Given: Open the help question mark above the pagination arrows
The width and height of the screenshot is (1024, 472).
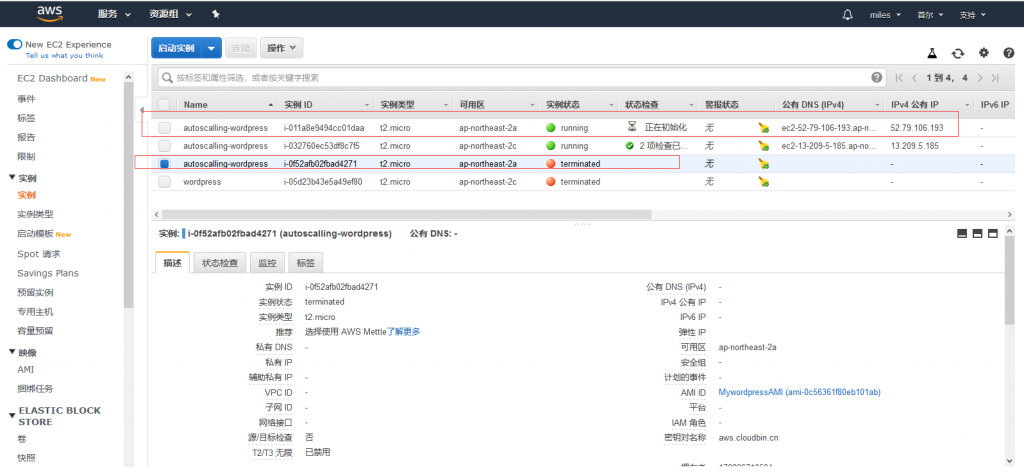Looking at the screenshot, I should click(x=1008, y=53).
